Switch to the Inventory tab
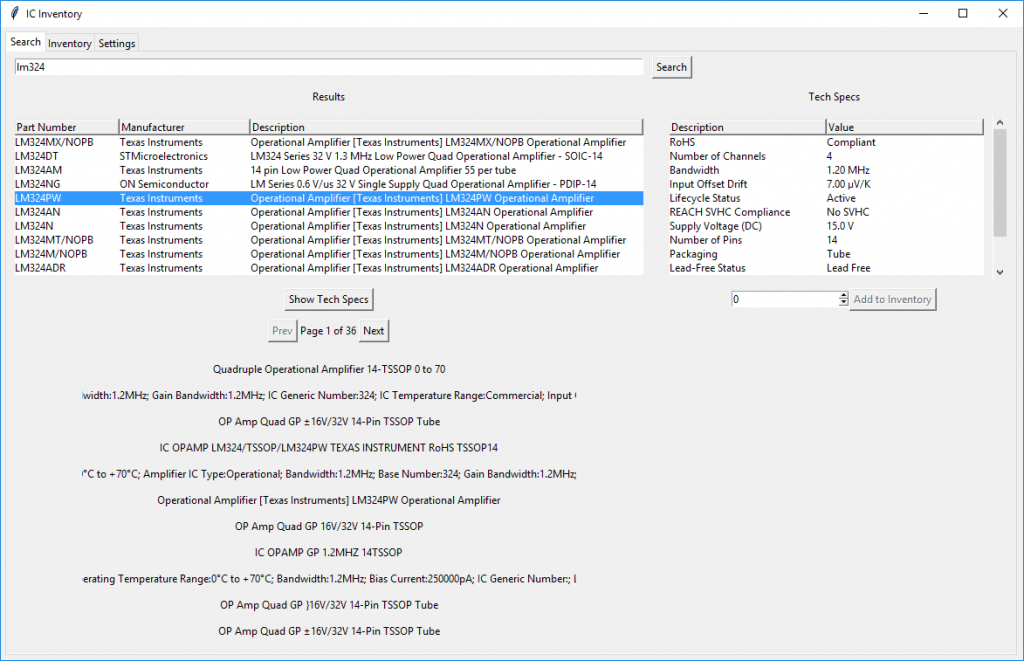 tap(69, 43)
